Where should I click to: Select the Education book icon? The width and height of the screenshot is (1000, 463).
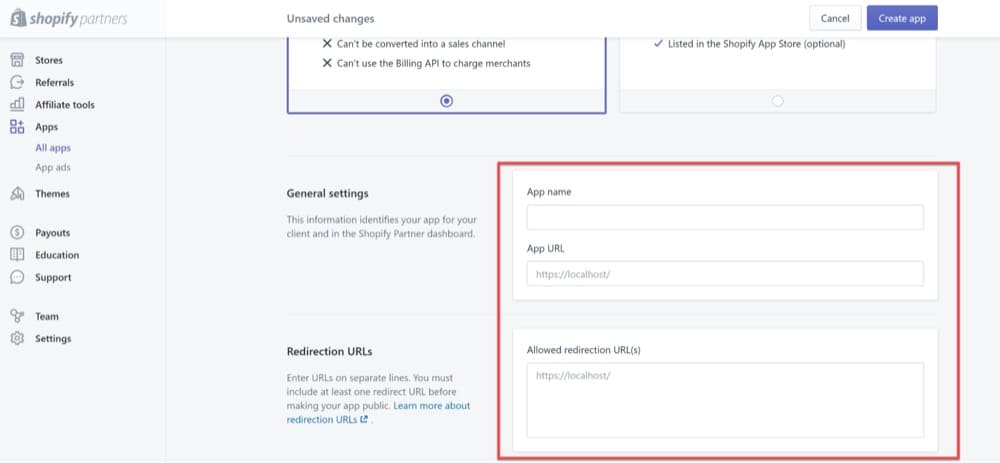[17, 255]
